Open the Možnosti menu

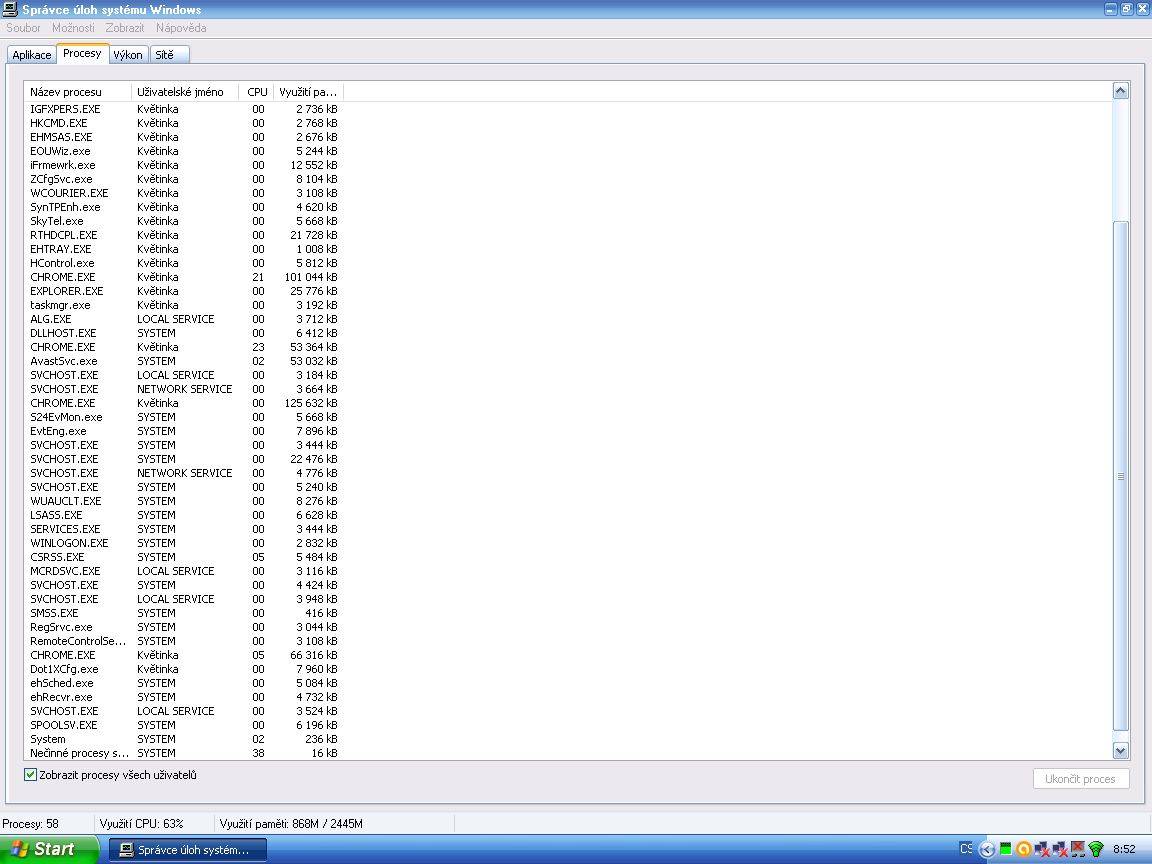coord(73,28)
